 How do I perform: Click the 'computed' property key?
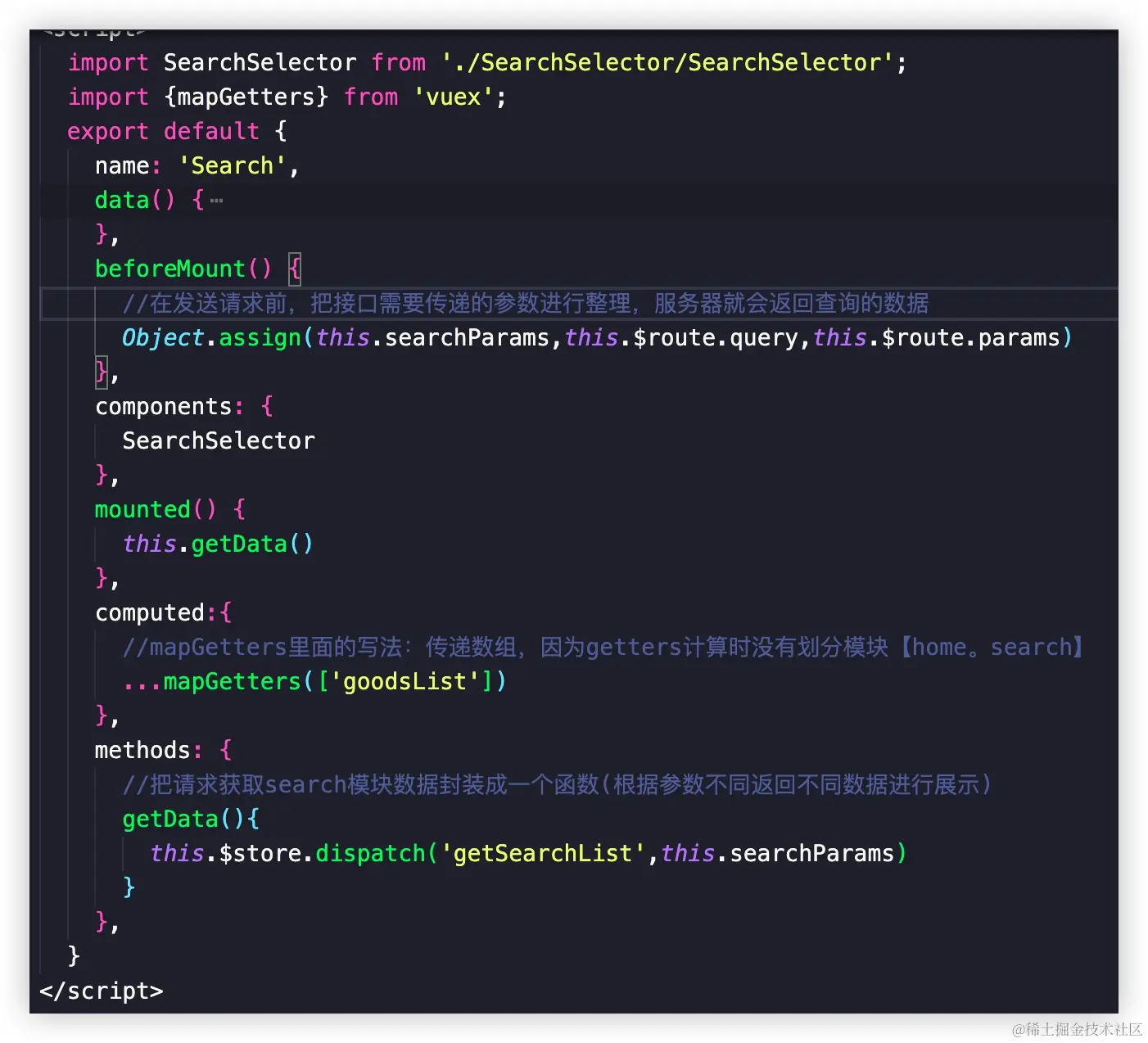150,612
